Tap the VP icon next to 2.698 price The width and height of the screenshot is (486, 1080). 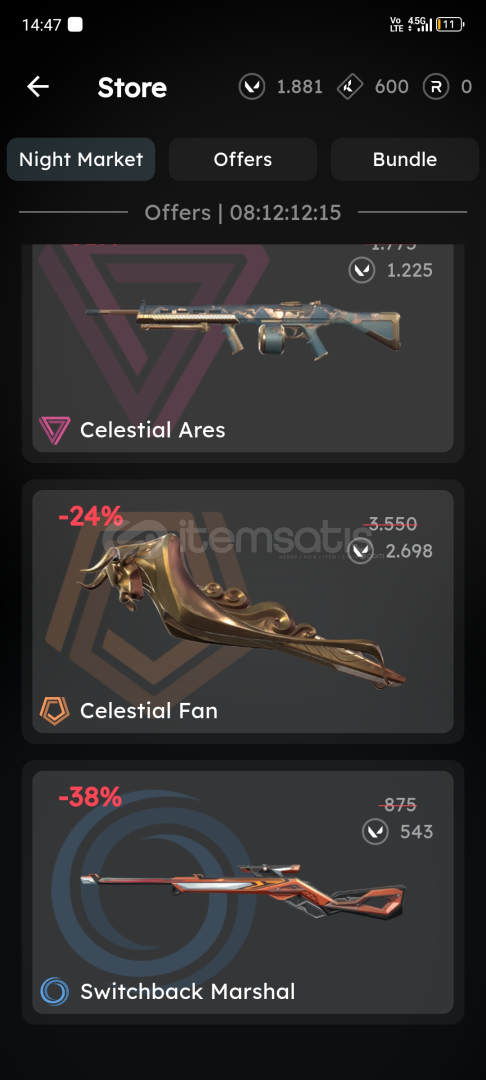coord(361,550)
